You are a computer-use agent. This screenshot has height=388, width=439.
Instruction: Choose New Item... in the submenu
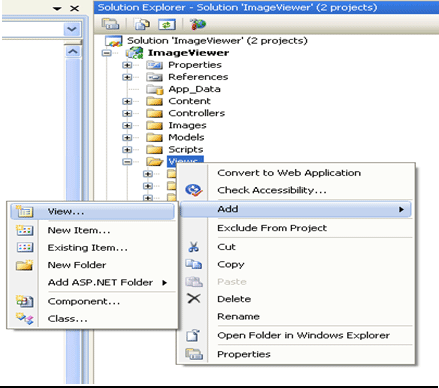tap(79, 230)
